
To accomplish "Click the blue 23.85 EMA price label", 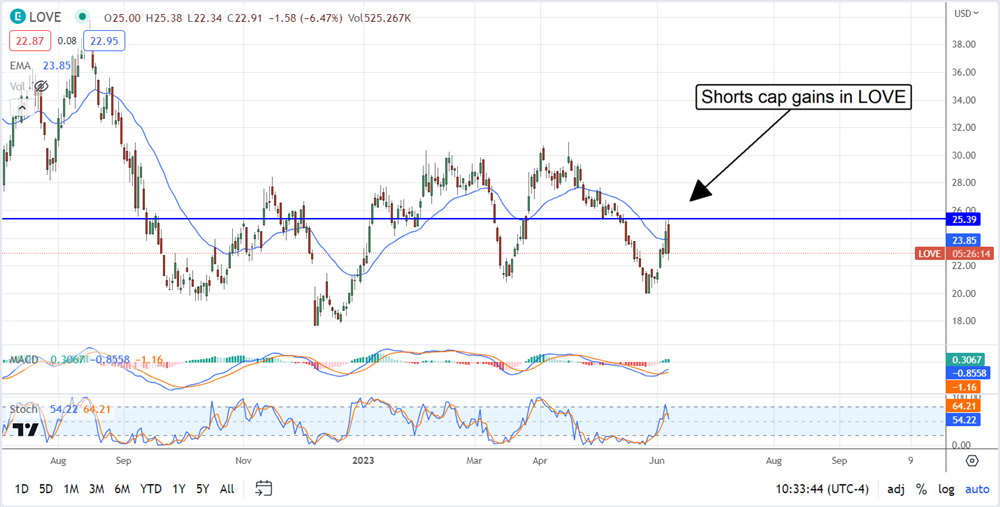I will tap(966, 240).
